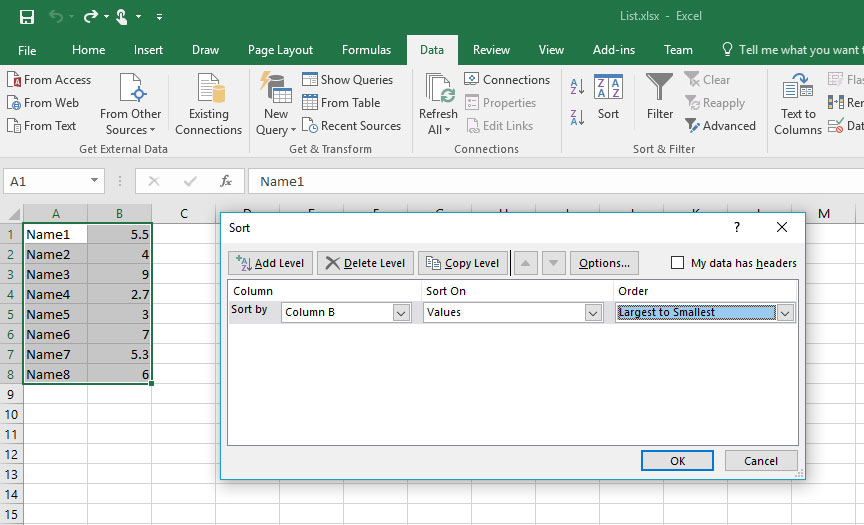The height and width of the screenshot is (525, 864).
Task: Switch to the Formulas ribbon tab
Action: [x=366, y=50]
